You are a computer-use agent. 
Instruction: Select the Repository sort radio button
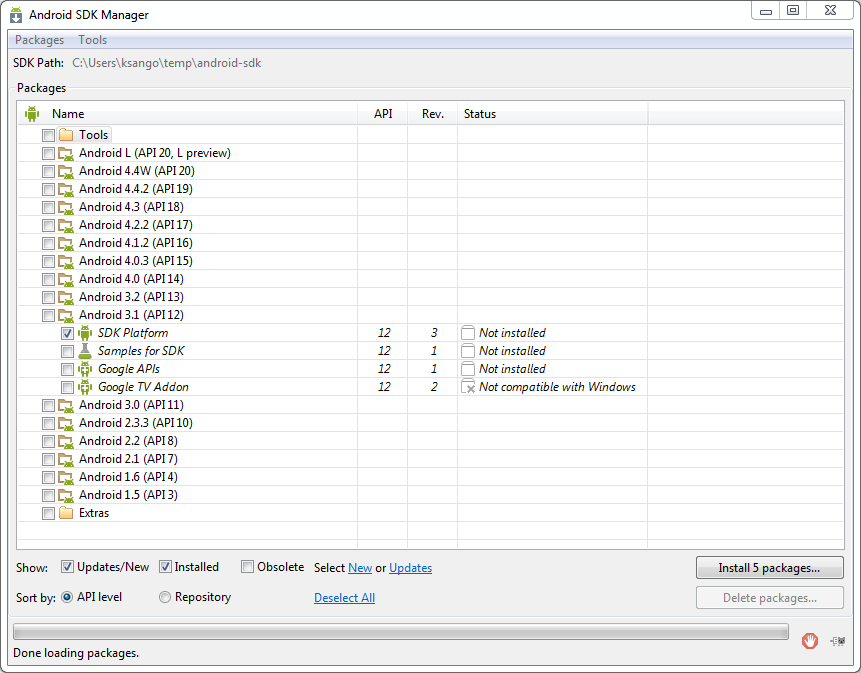pos(165,597)
